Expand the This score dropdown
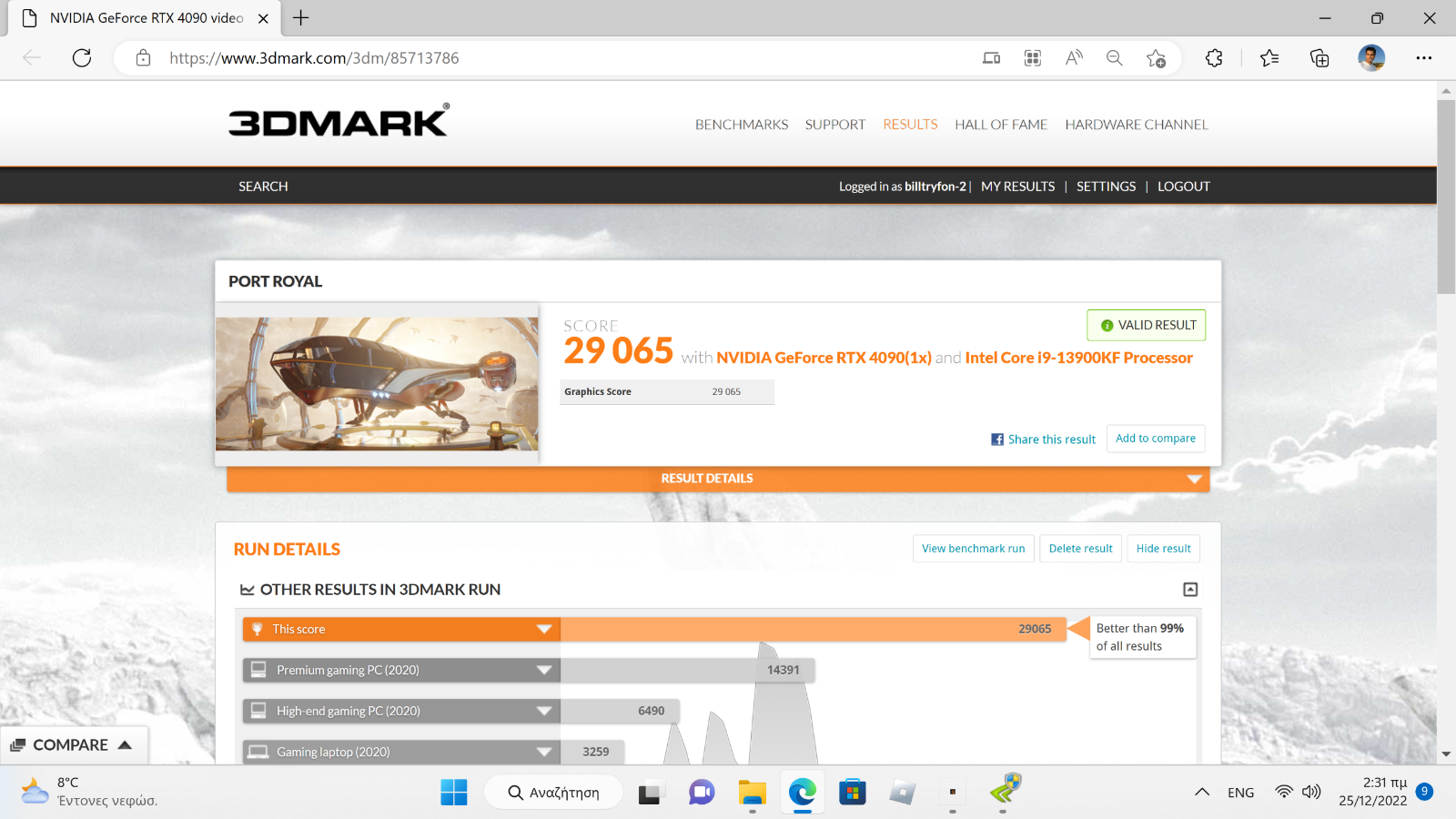This screenshot has height=819, width=1456. click(544, 630)
